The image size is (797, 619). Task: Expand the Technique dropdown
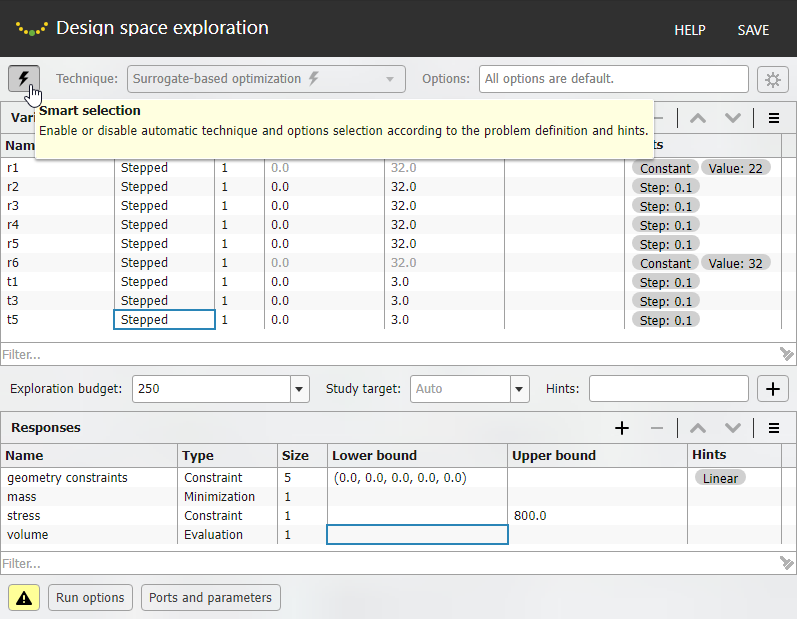click(390, 79)
